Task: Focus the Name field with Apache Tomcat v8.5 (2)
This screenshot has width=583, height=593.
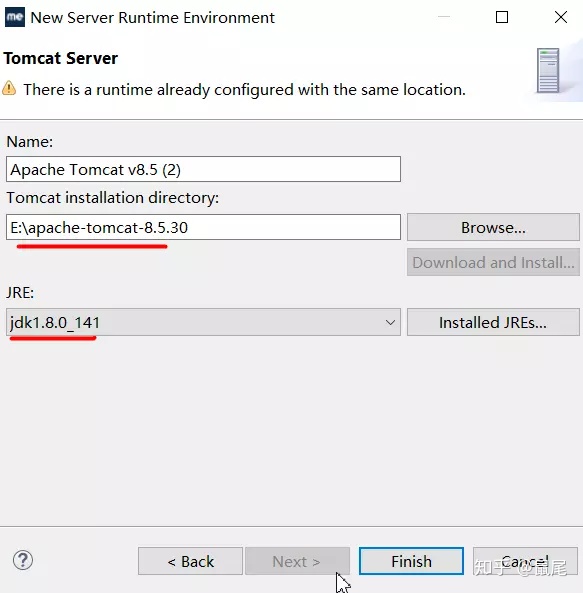Action: (203, 169)
